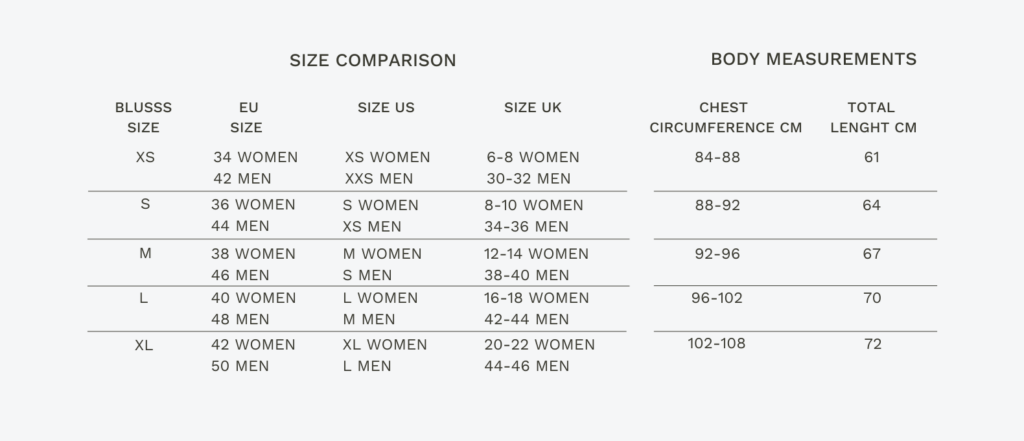
Task: Click the 36 WOMEN EU size cell
Action: 253,204
